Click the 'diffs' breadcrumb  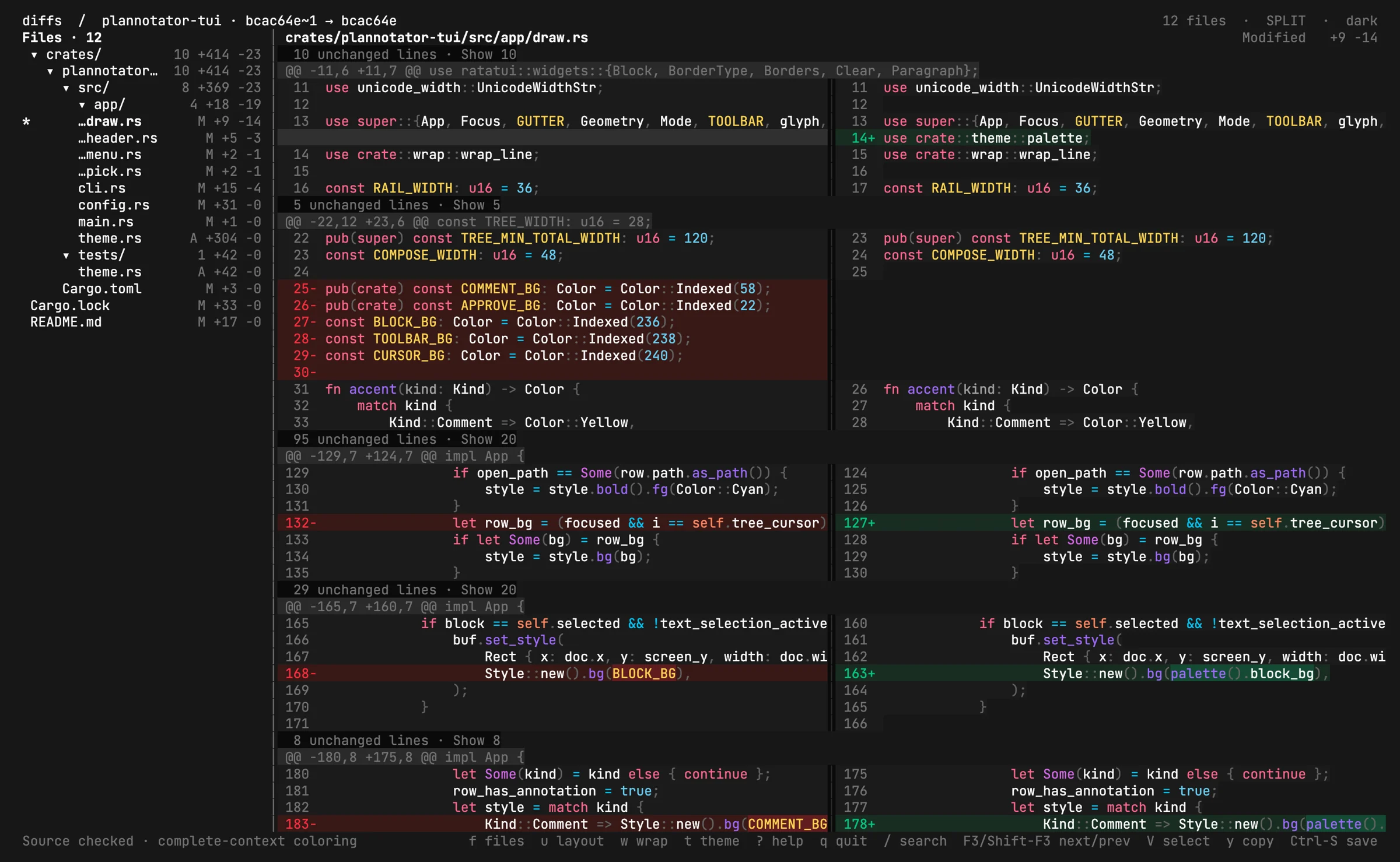click(42, 21)
